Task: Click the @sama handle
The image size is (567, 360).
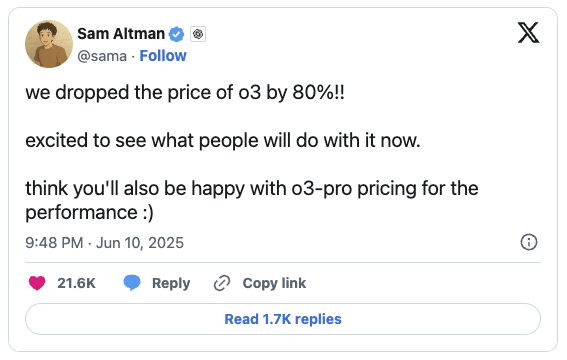Action: pyautogui.click(x=102, y=56)
